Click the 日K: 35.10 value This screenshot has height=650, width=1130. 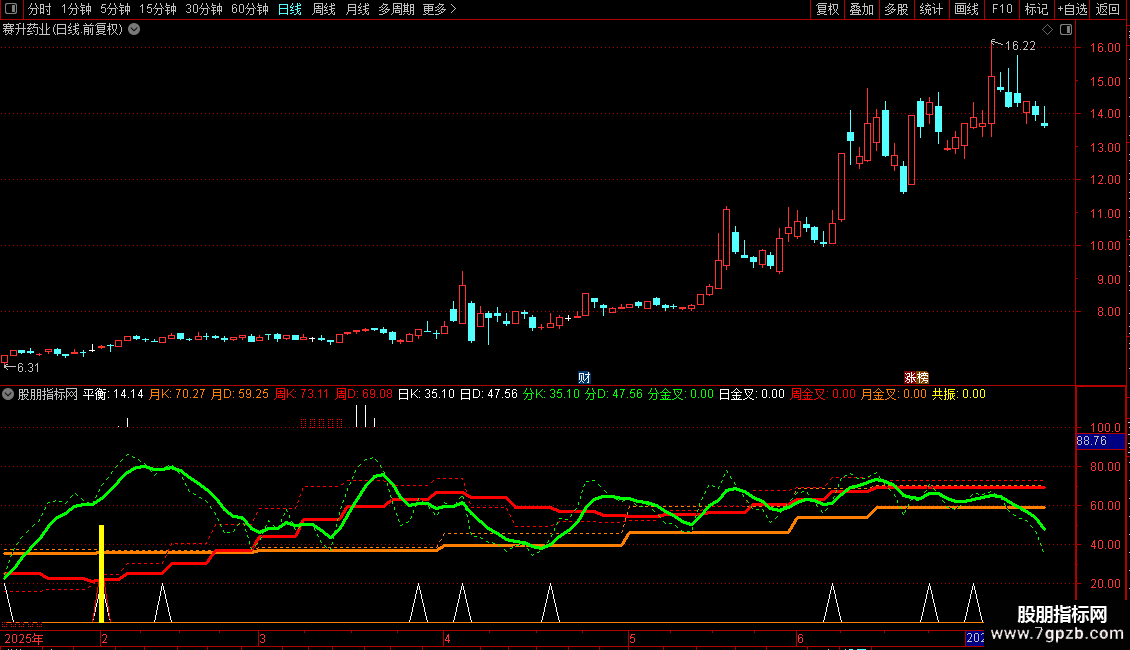pyautogui.click(x=426, y=394)
